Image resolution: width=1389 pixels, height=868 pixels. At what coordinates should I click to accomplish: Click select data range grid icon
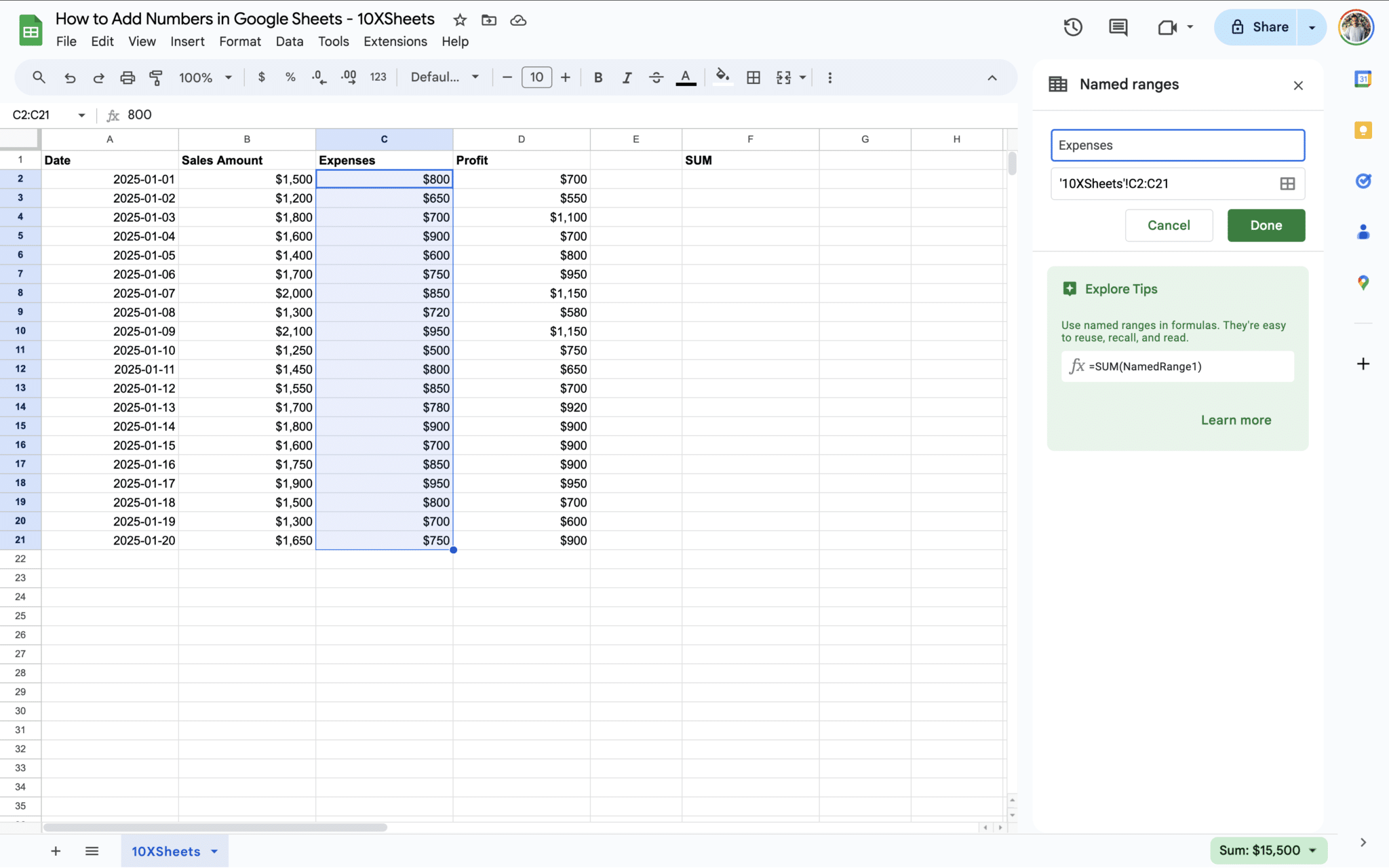pyautogui.click(x=1287, y=184)
